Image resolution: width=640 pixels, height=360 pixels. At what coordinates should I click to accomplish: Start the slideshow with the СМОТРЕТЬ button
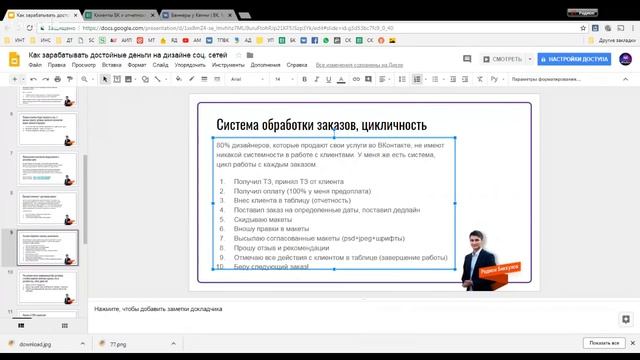click(502, 59)
